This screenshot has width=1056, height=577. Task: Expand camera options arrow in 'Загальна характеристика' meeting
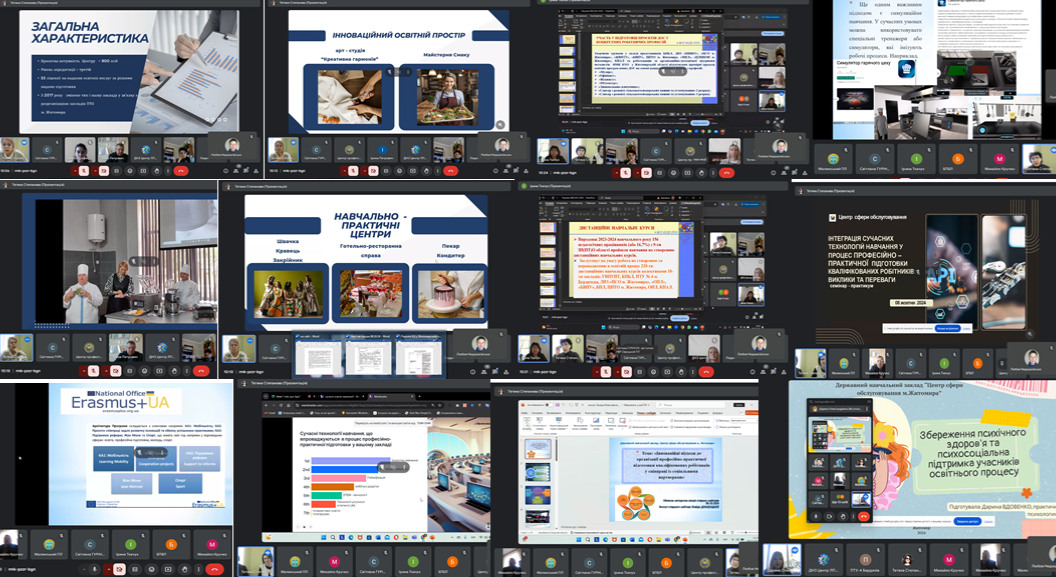[x=96, y=171]
